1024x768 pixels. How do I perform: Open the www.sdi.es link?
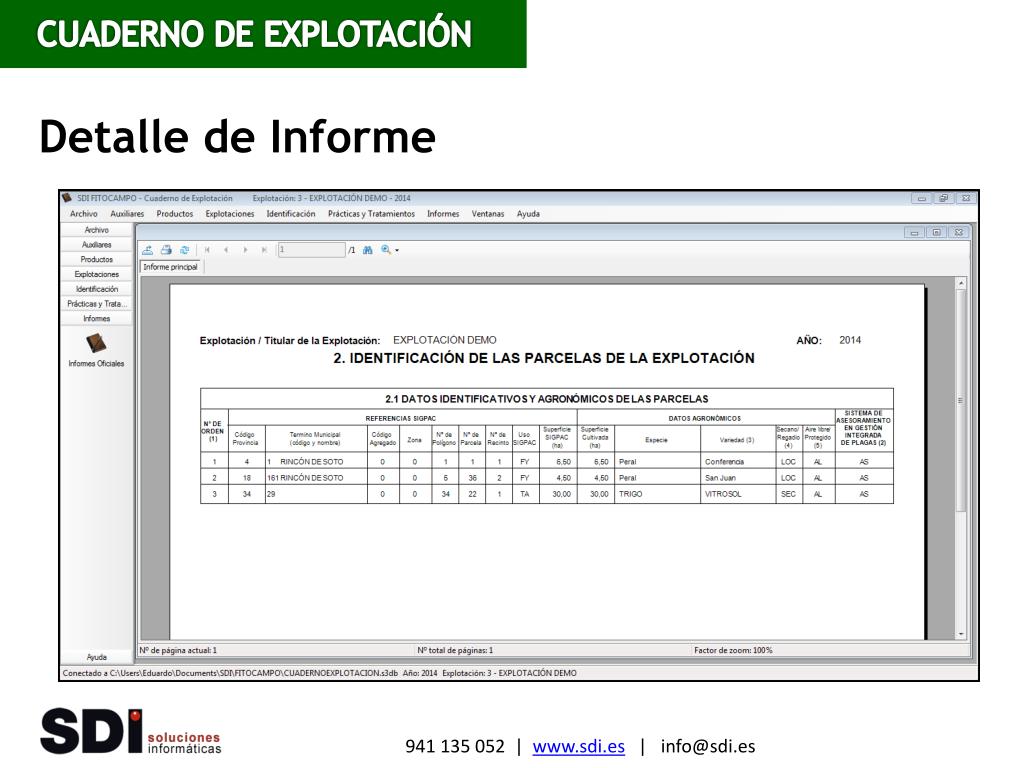(579, 746)
